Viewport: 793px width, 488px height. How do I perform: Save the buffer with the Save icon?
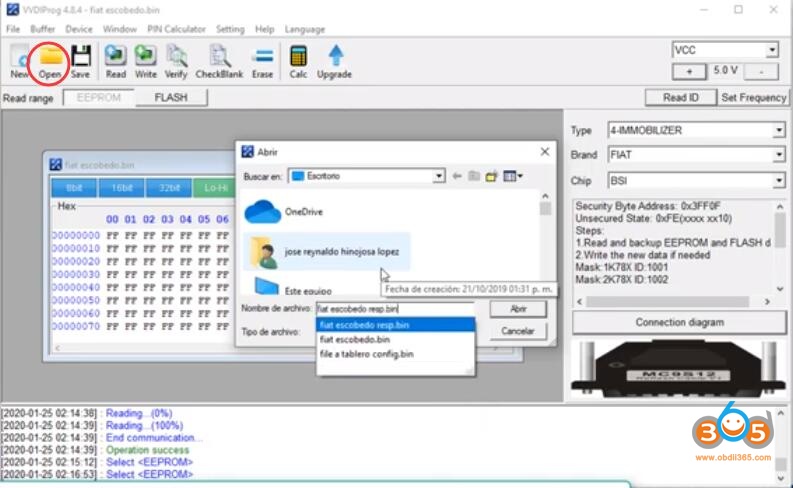point(80,61)
